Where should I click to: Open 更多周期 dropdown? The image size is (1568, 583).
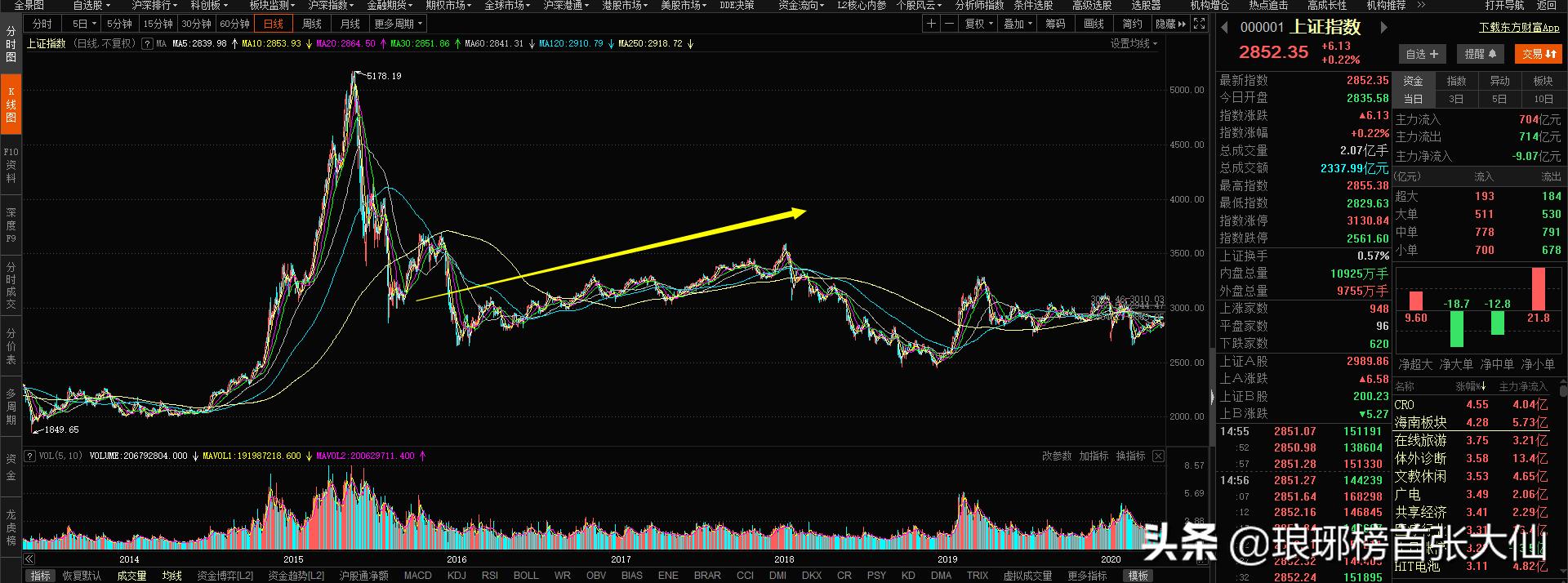coord(399,24)
